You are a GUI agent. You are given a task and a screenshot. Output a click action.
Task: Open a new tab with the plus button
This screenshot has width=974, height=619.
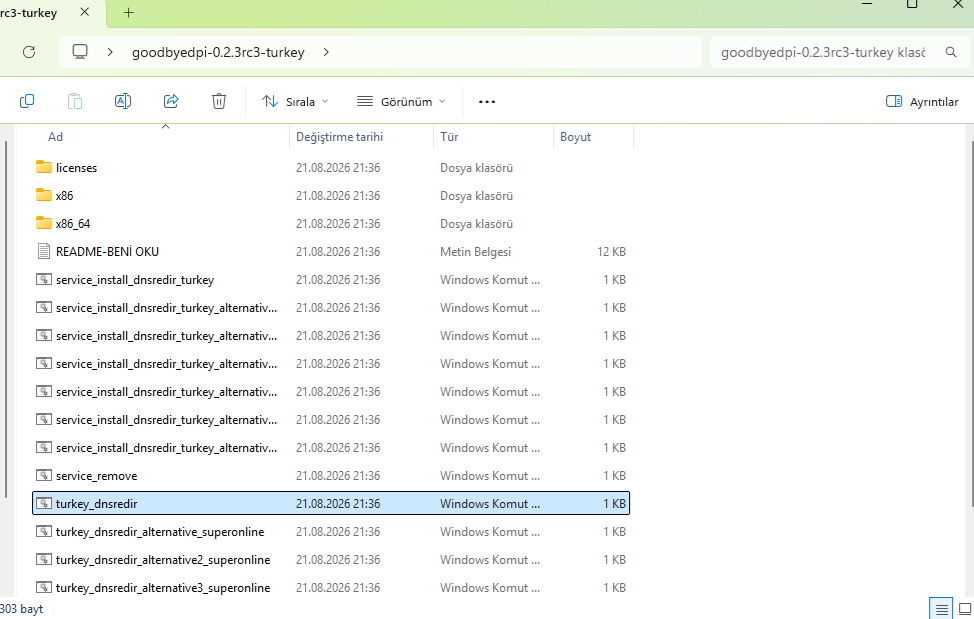point(129,12)
